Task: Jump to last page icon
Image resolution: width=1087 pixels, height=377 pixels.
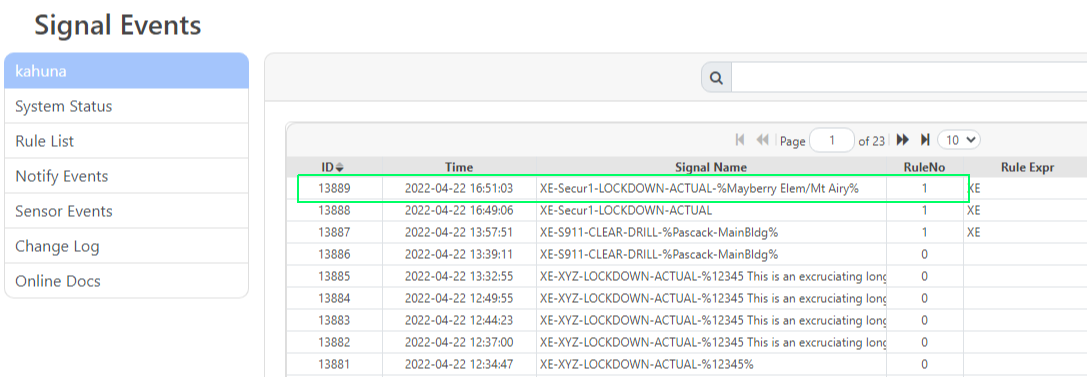Action: [x=925, y=140]
